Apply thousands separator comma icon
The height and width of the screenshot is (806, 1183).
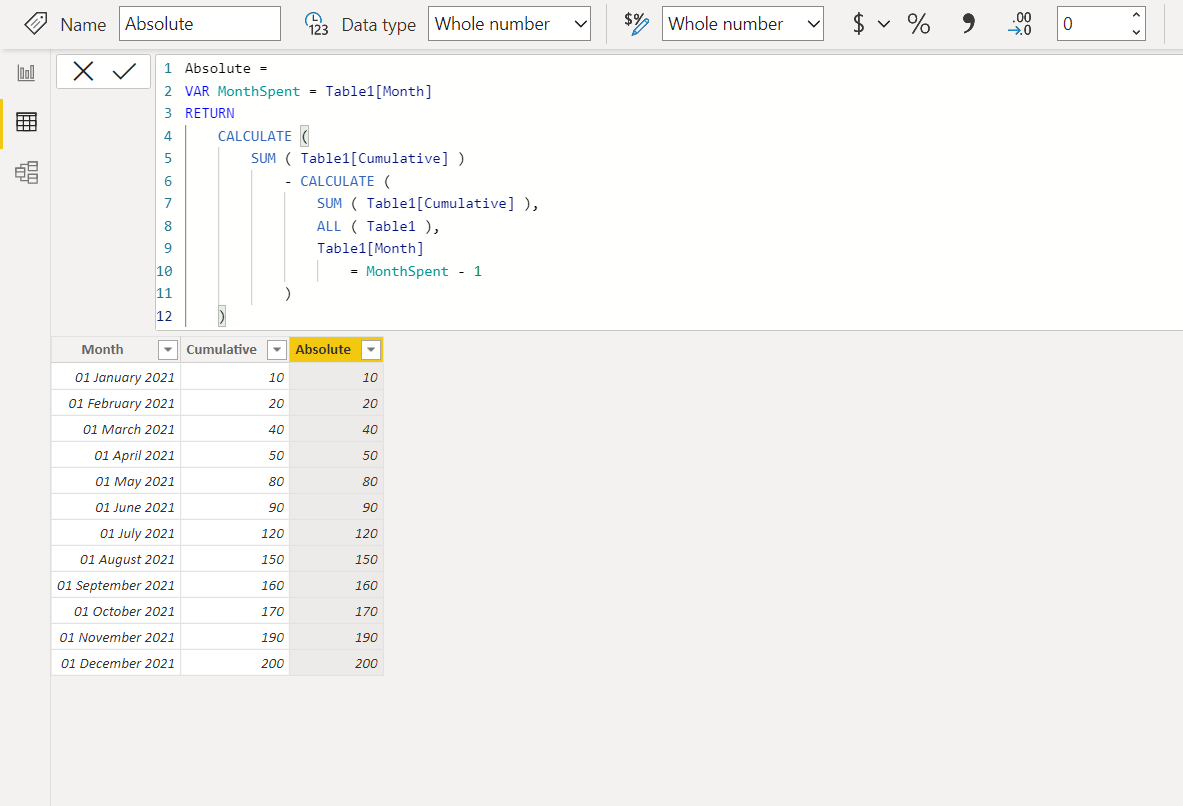tap(968, 23)
